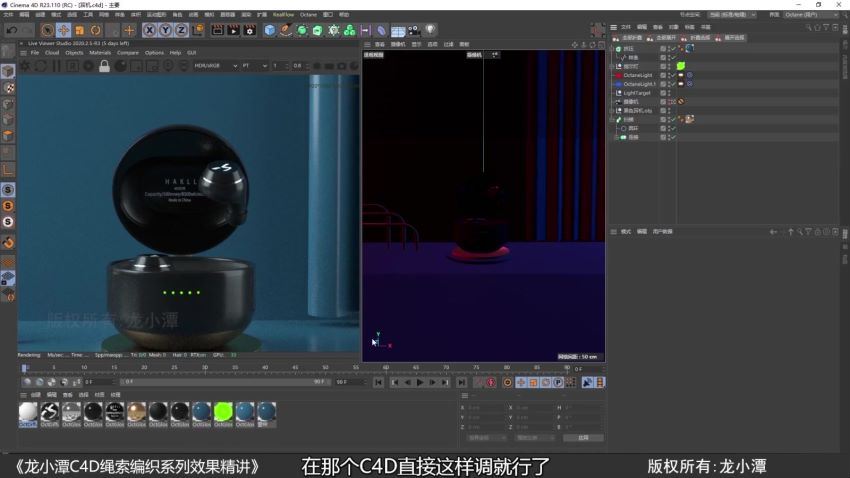
Task: Open the Octane layout dropdown at top right
Action: point(813,15)
